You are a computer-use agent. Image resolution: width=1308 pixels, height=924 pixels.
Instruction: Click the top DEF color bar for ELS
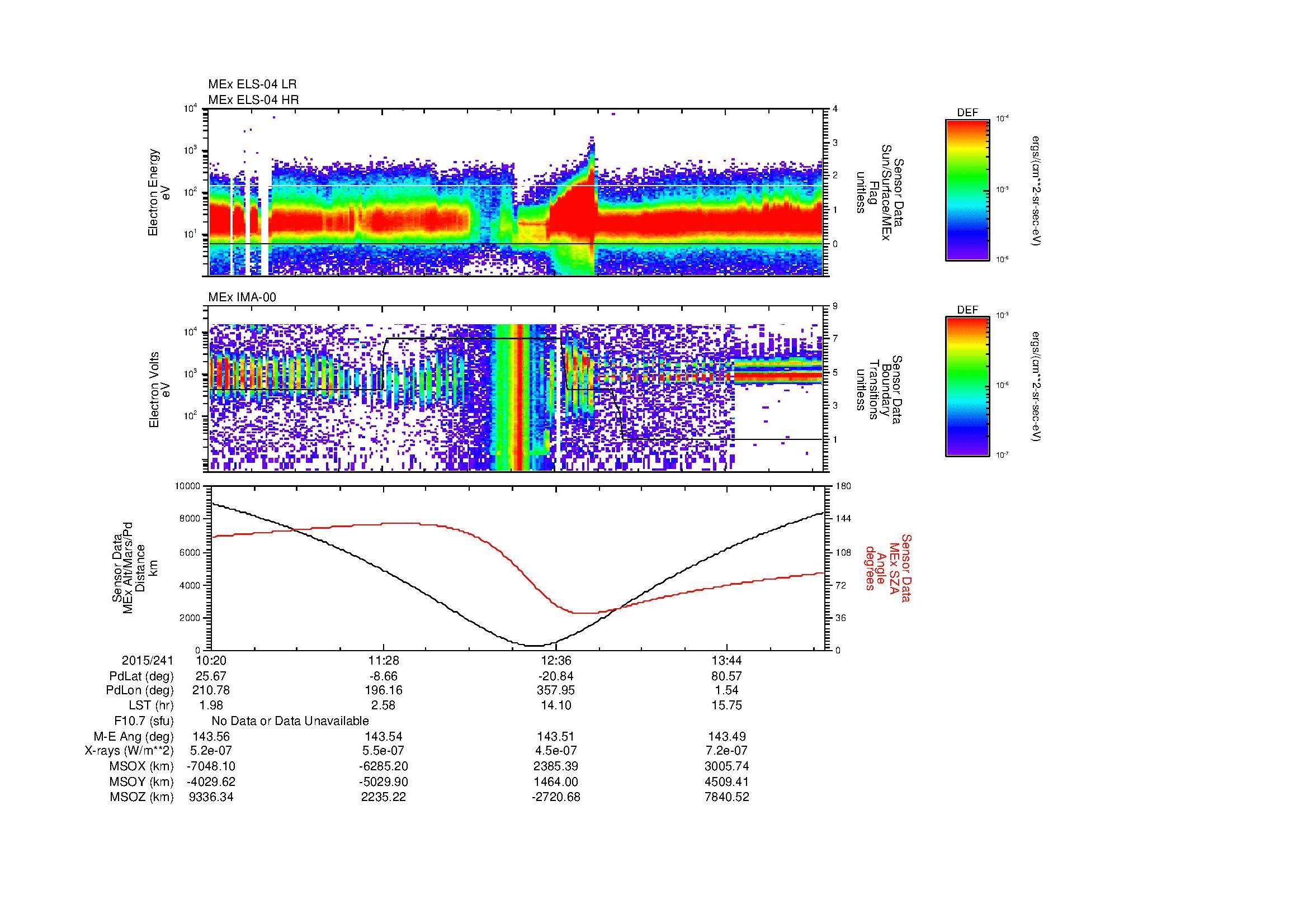pos(967,189)
